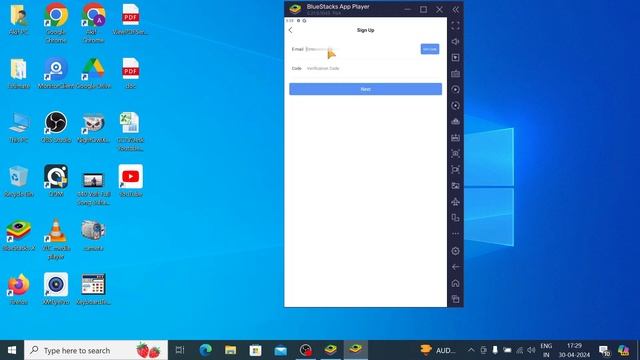Show recent apps using bottom sidebar icon
Screen dimensions: 640x360
[x=456, y=299]
